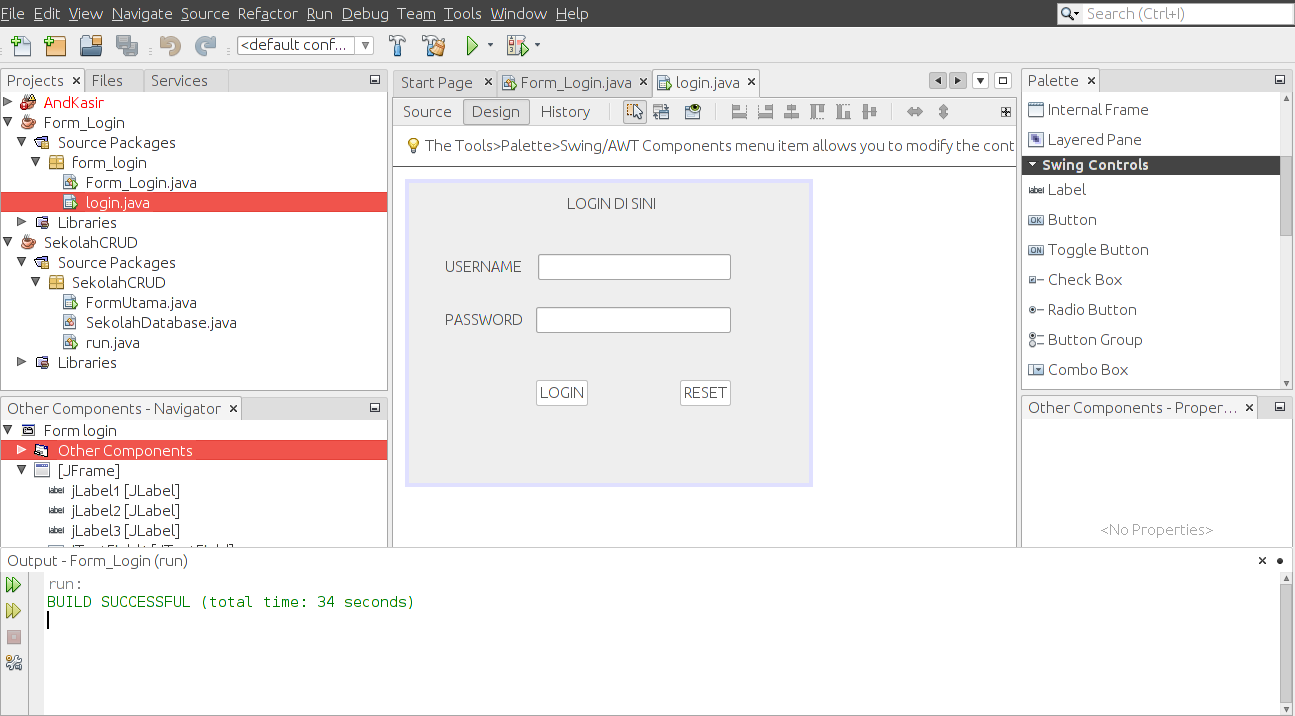Click the RESET button in the form
Screen dimensions: 1295x716
705,393
